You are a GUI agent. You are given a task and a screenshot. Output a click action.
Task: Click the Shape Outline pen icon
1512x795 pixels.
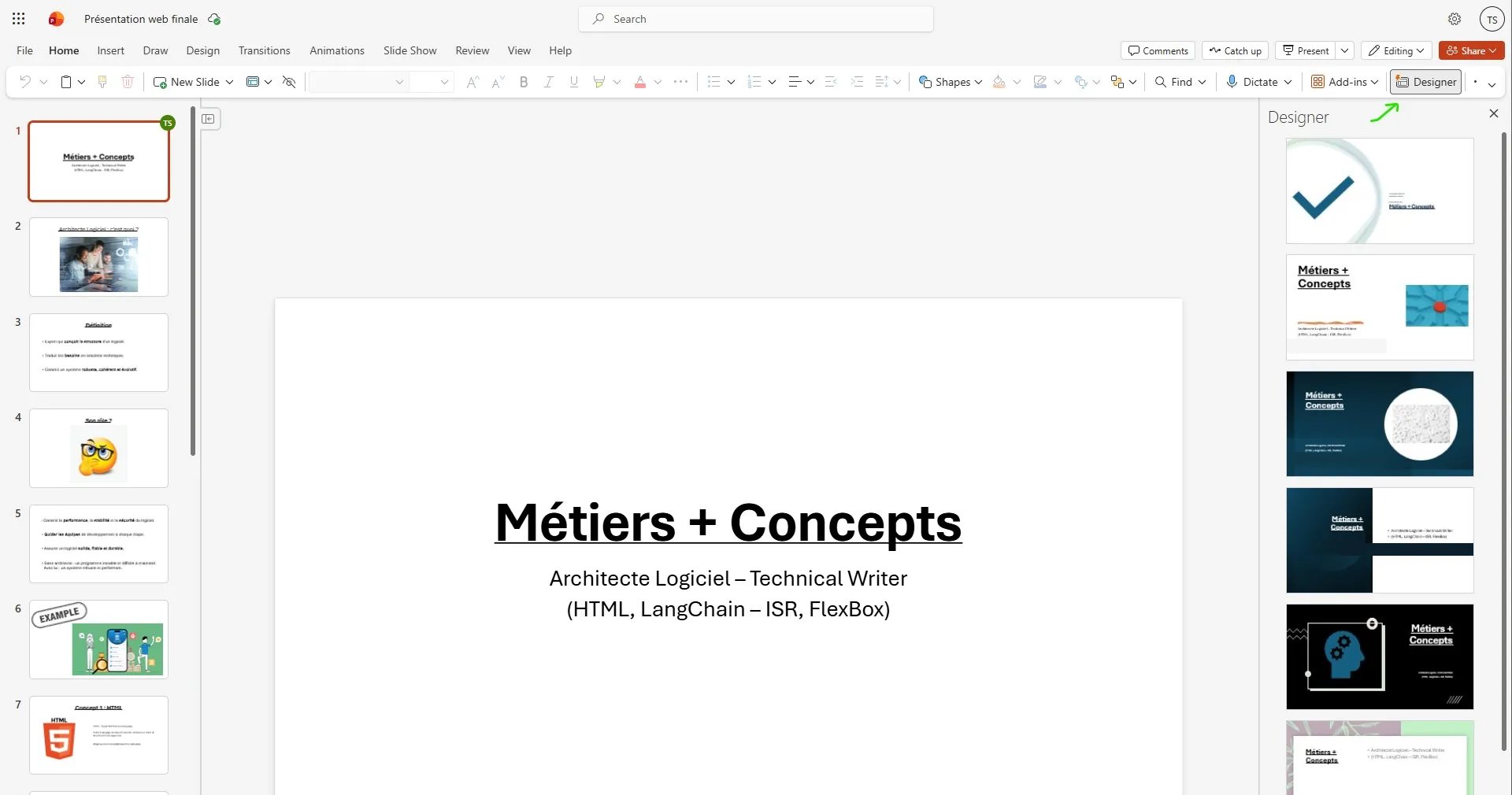(1040, 82)
